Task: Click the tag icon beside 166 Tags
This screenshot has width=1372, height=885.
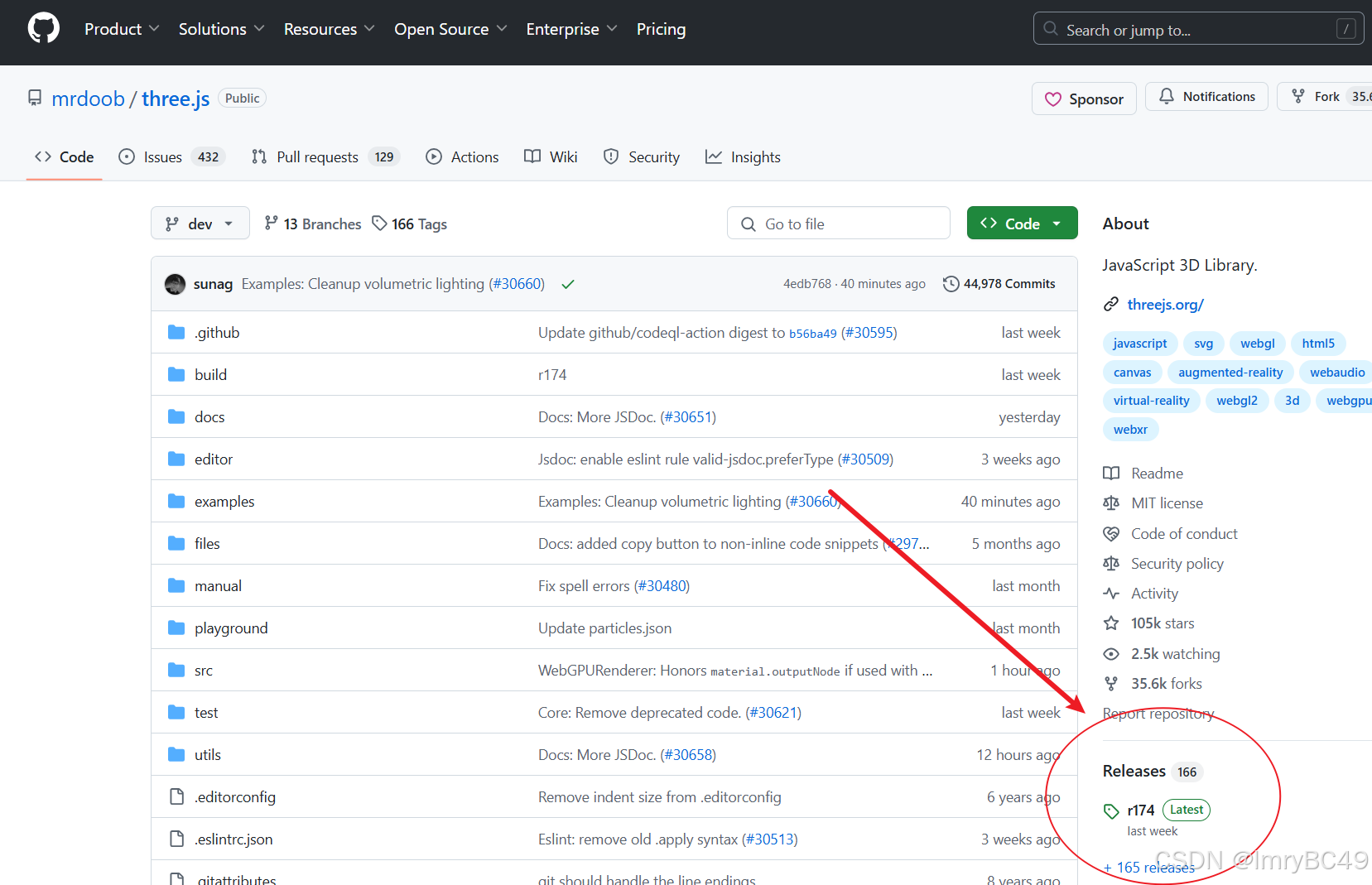Action: 379,223
